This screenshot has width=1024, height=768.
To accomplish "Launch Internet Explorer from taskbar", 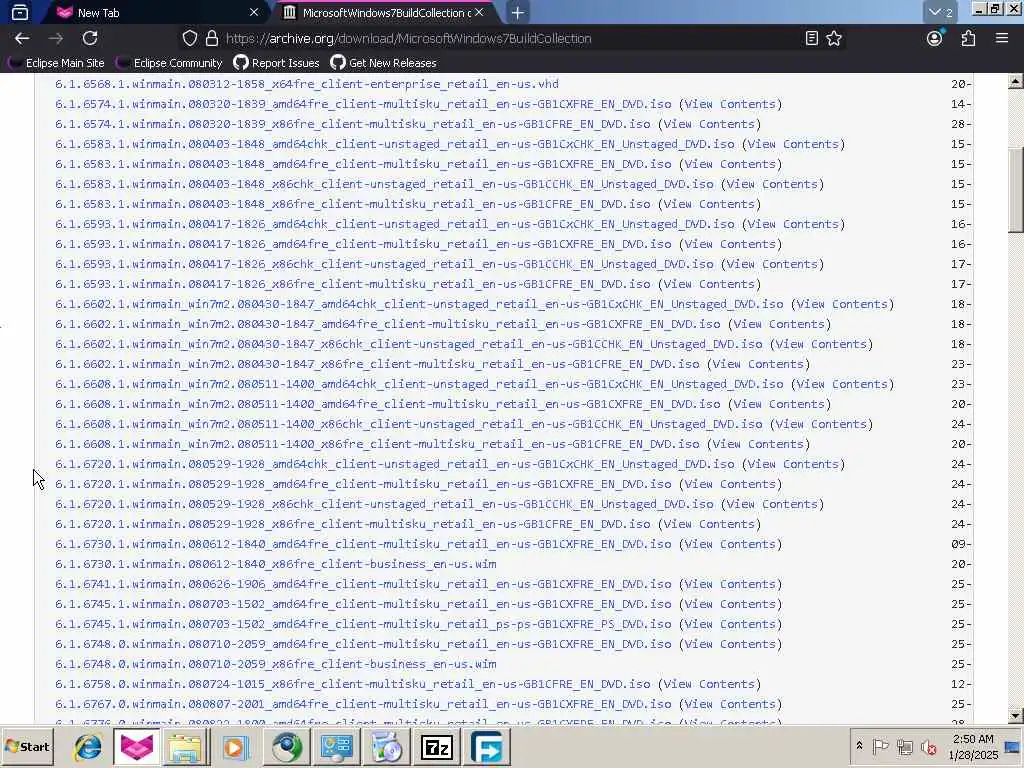I will click(x=88, y=747).
